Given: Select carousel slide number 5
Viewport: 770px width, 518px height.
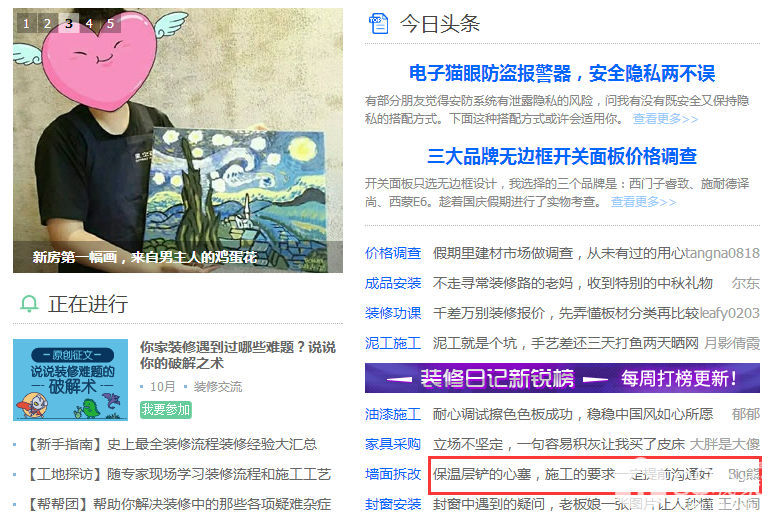Looking at the screenshot, I should [110, 23].
